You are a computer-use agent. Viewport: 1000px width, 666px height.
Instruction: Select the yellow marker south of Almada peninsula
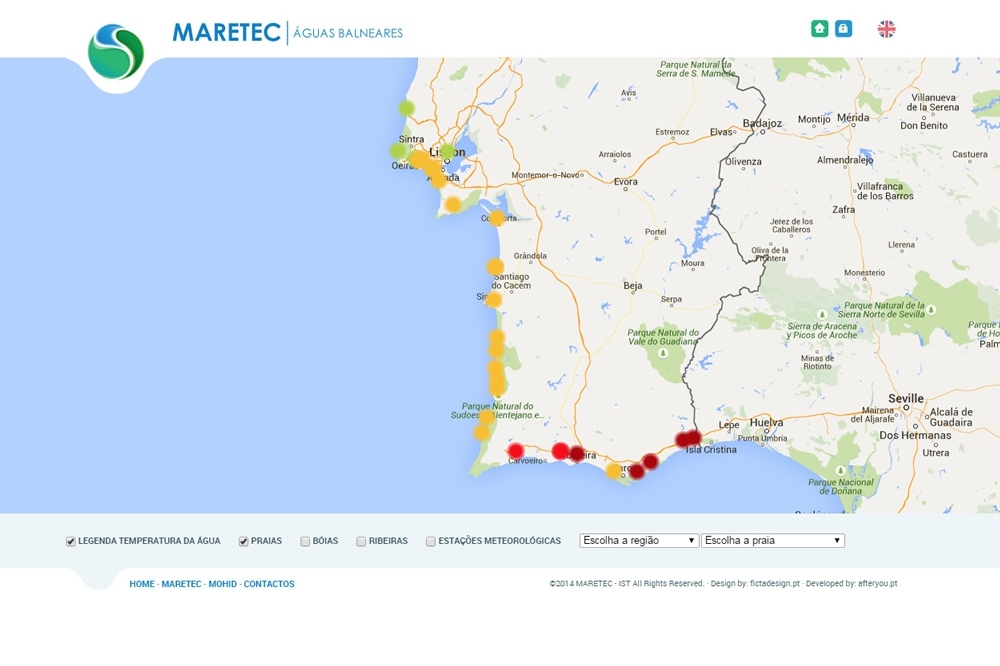click(453, 205)
